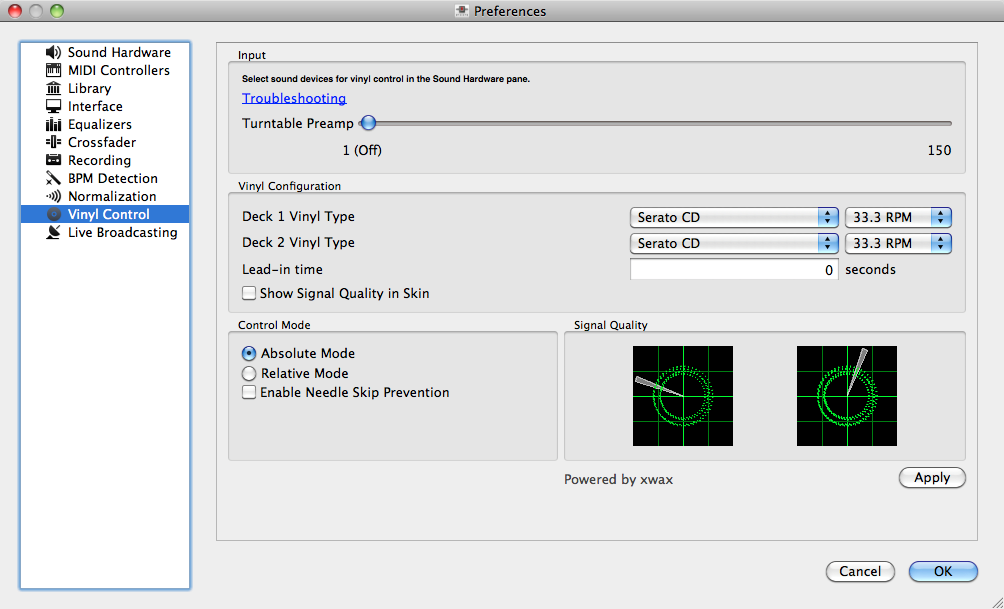Viewport: 1004px width, 609px height.
Task: Click the Preferences title bar app icon
Action: (x=462, y=11)
